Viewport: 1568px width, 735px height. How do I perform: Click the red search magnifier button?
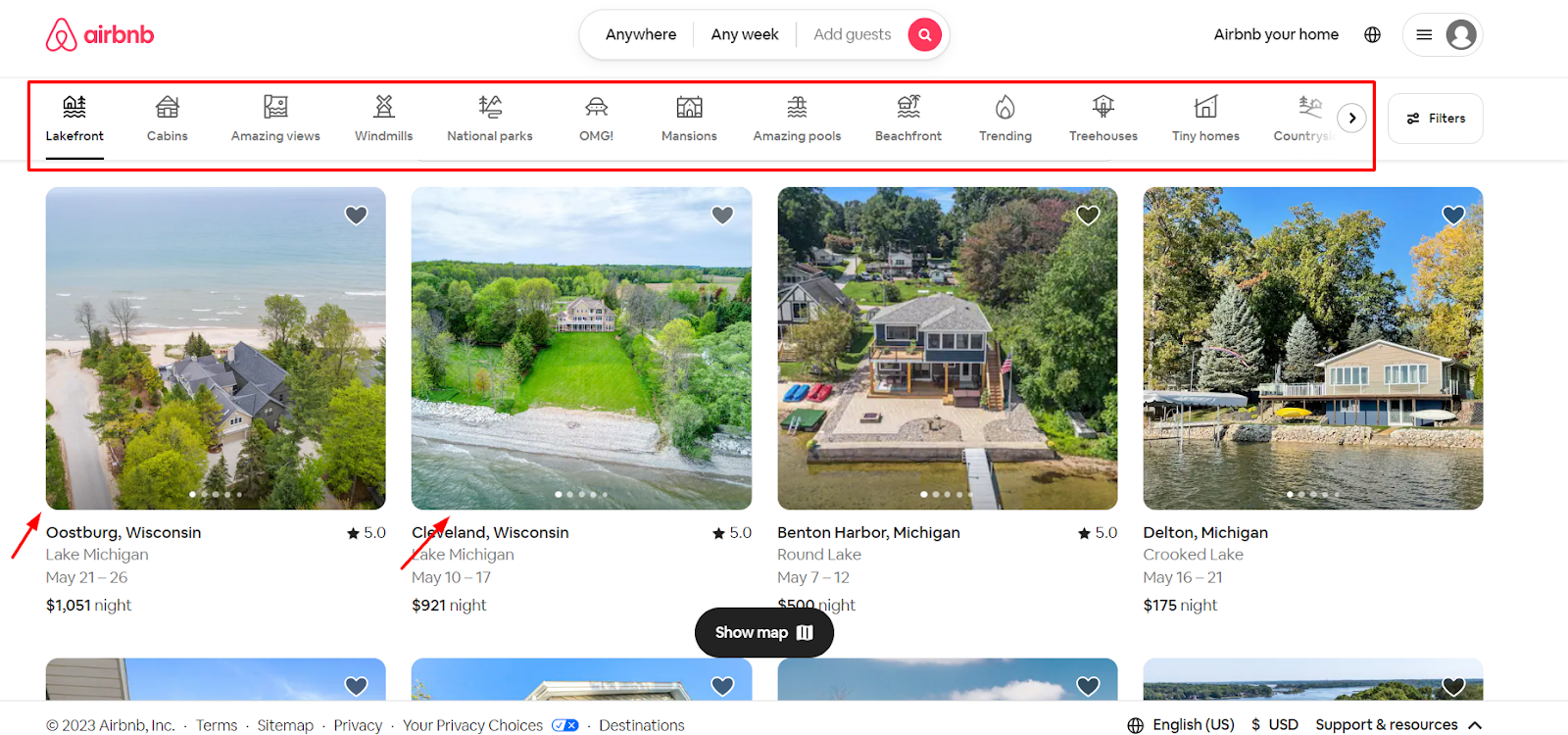click(924, 35)
